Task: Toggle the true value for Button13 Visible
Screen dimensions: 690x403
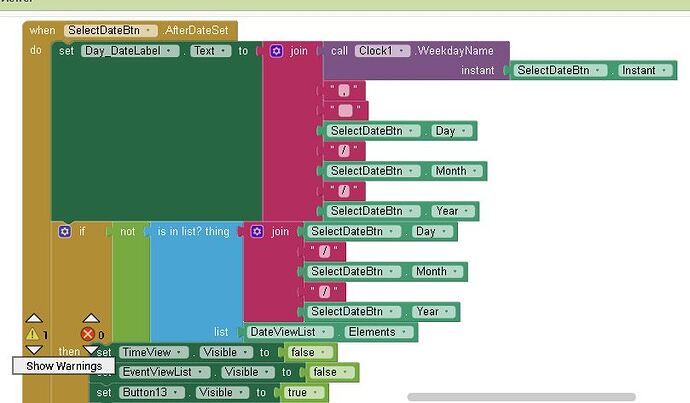Action: pyautogui.click(x=304, y=392)
